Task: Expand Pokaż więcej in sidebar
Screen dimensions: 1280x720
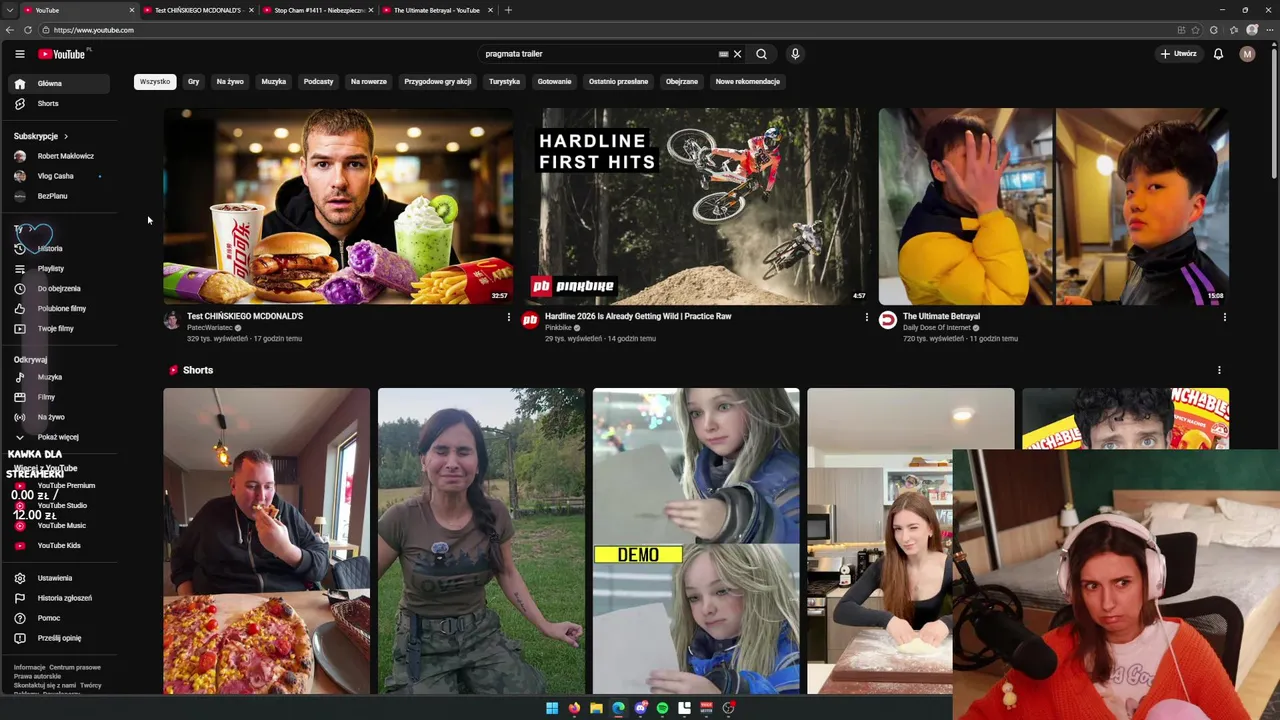Action: click(60, 437)
